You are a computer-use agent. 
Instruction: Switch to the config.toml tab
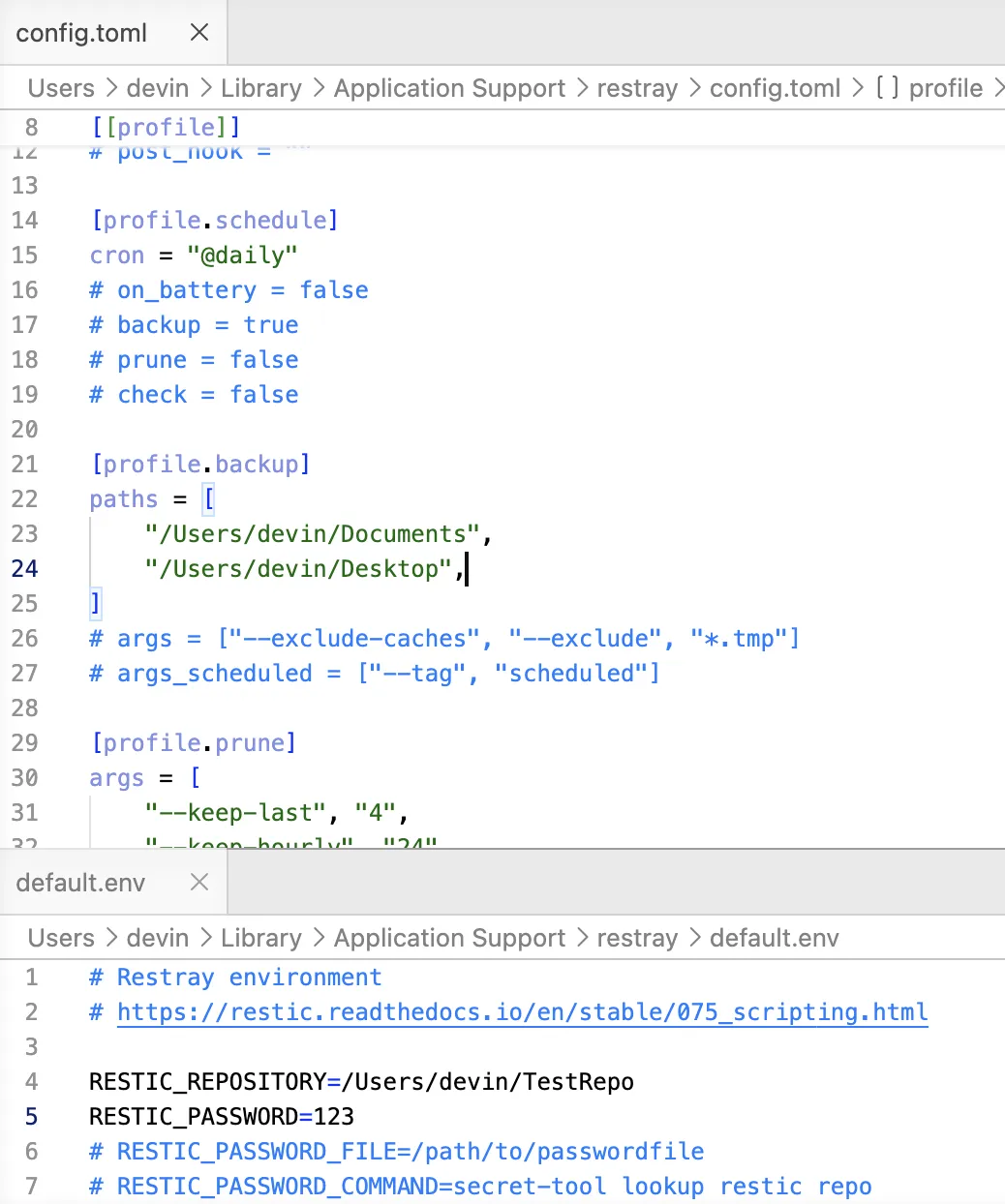81,33
